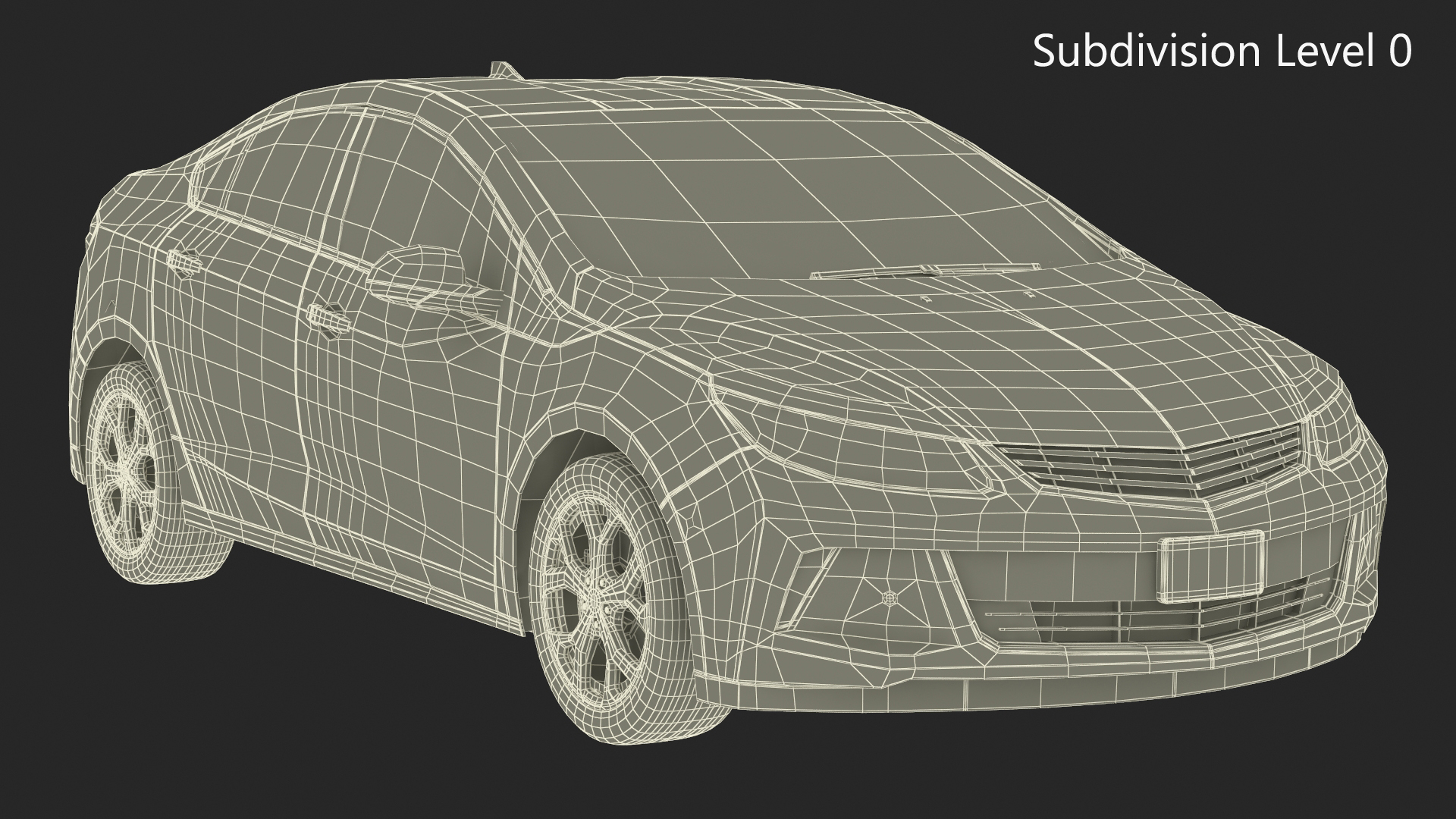Click the windshield wiper blade
Viewport: 1456px width, 819px height.
point(927,270)
